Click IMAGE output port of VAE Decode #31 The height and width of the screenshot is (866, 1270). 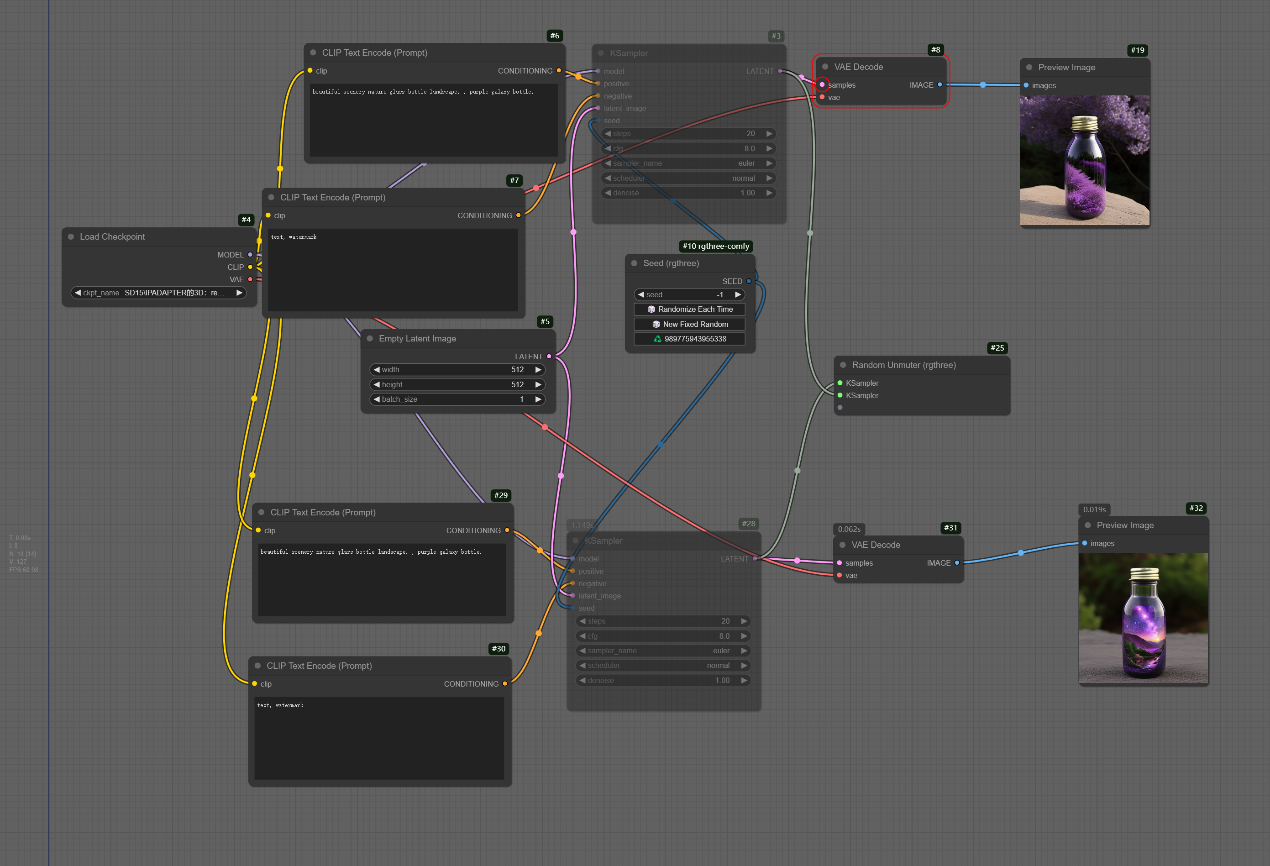(957, 563)
